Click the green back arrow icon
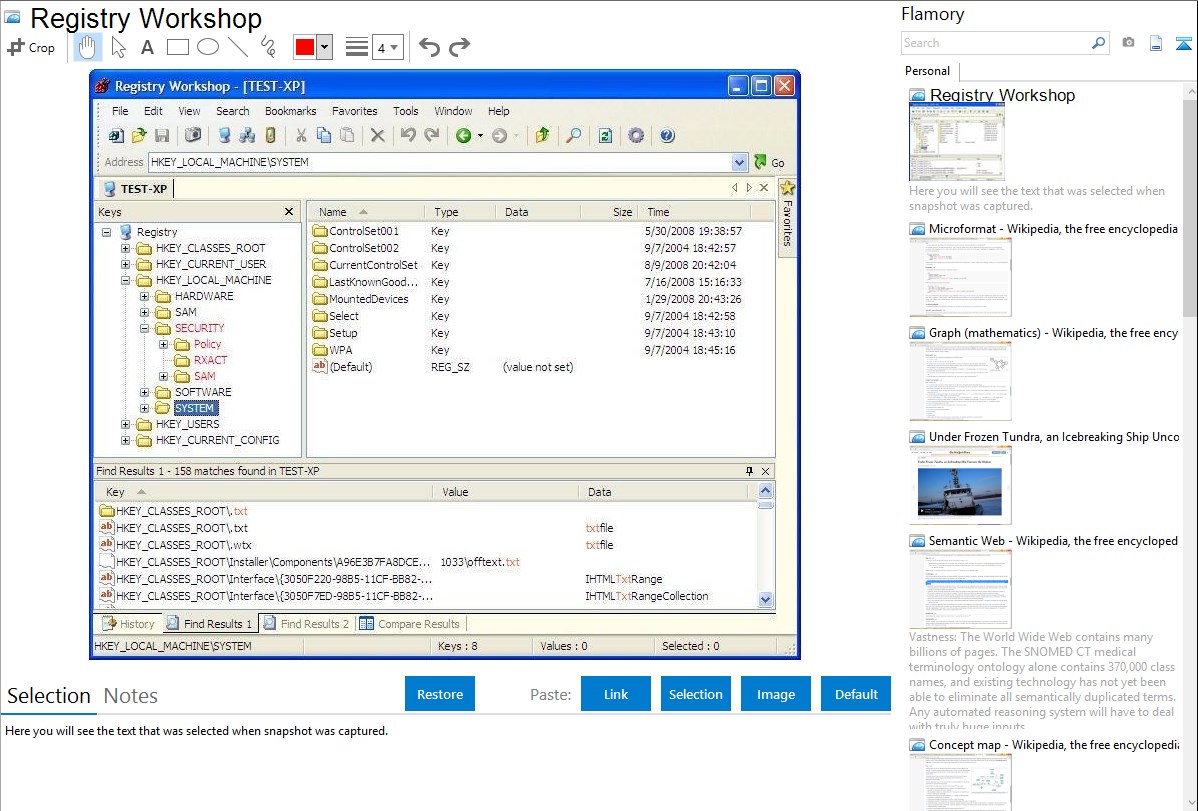 point(463,136)
